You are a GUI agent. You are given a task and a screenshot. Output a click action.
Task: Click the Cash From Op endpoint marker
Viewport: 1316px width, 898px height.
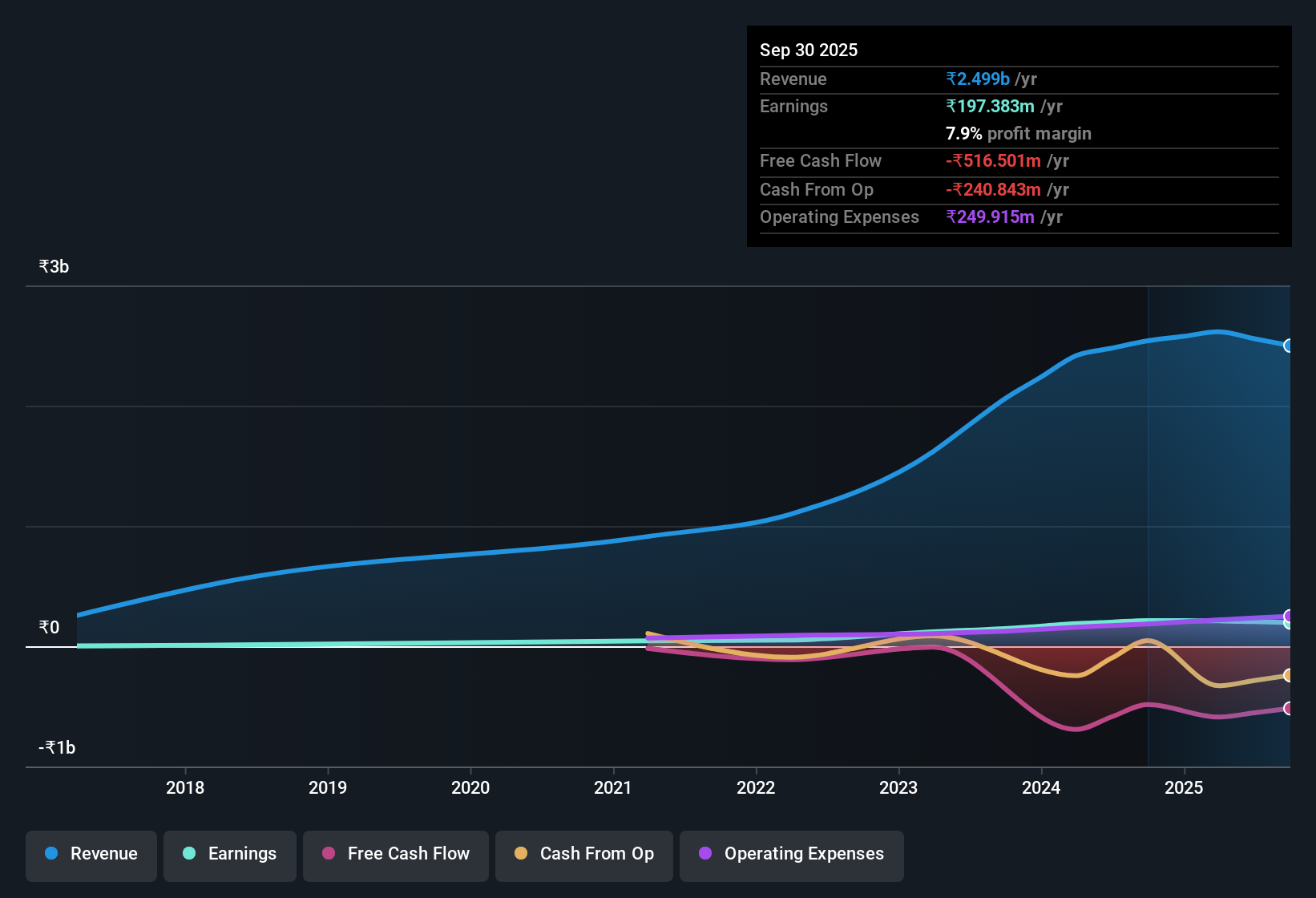(1289, 676)
